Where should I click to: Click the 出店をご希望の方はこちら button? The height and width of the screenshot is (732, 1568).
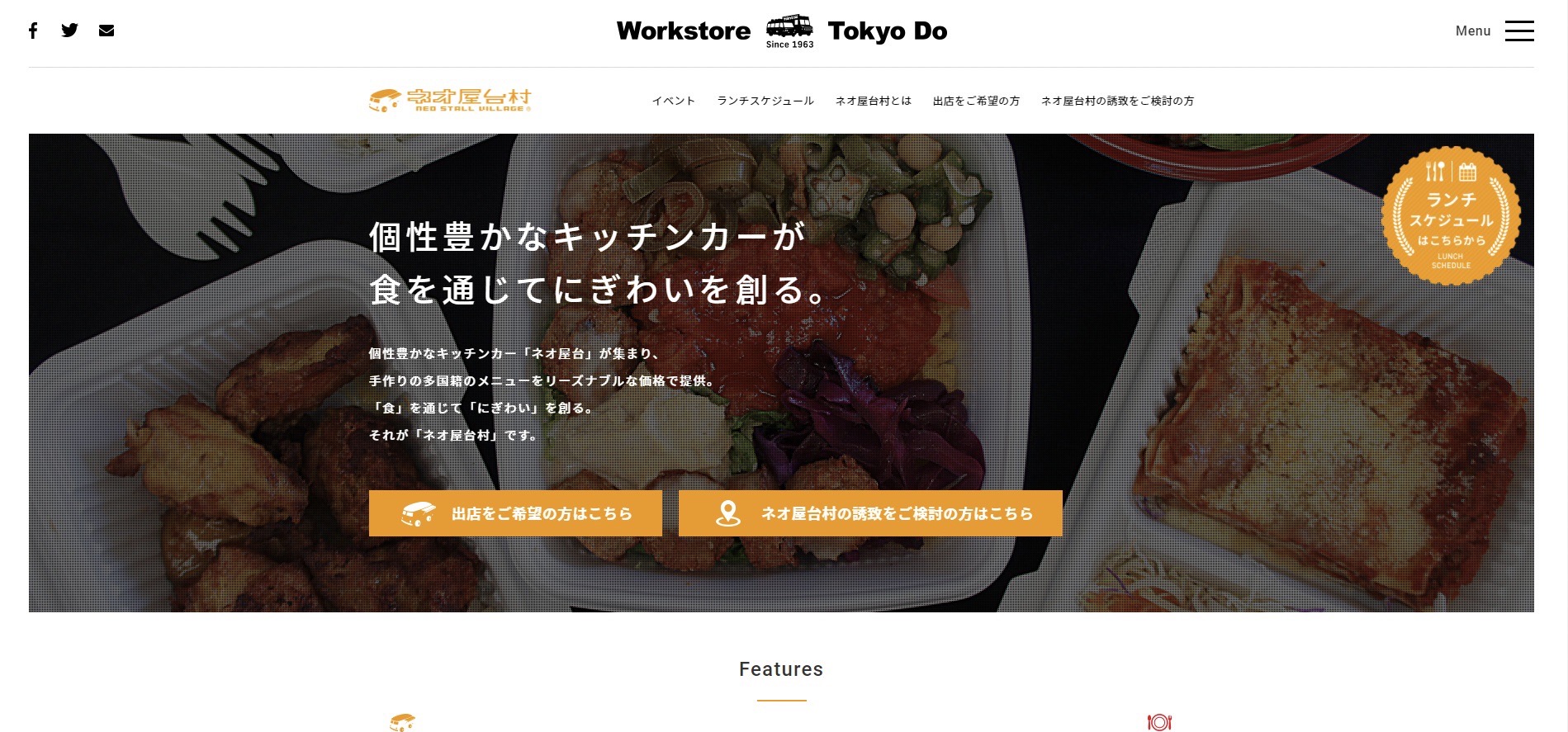(515, 513)
